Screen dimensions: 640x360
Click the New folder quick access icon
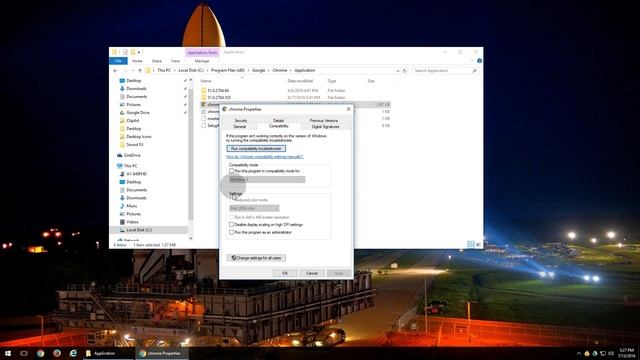[x=133, y=52]
